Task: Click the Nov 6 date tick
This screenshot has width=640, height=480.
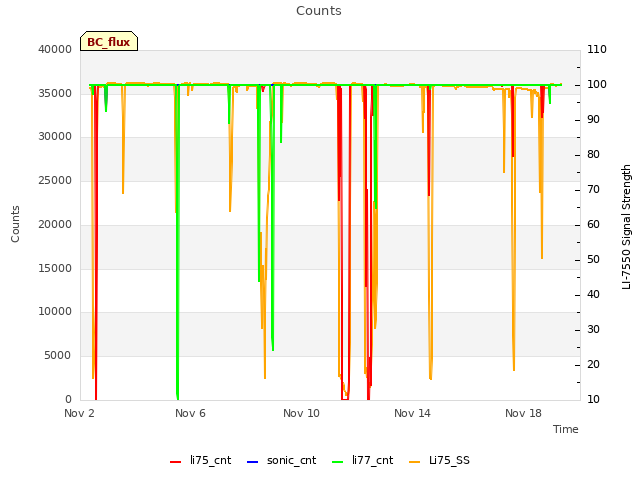Action: [x=190, y=413]
